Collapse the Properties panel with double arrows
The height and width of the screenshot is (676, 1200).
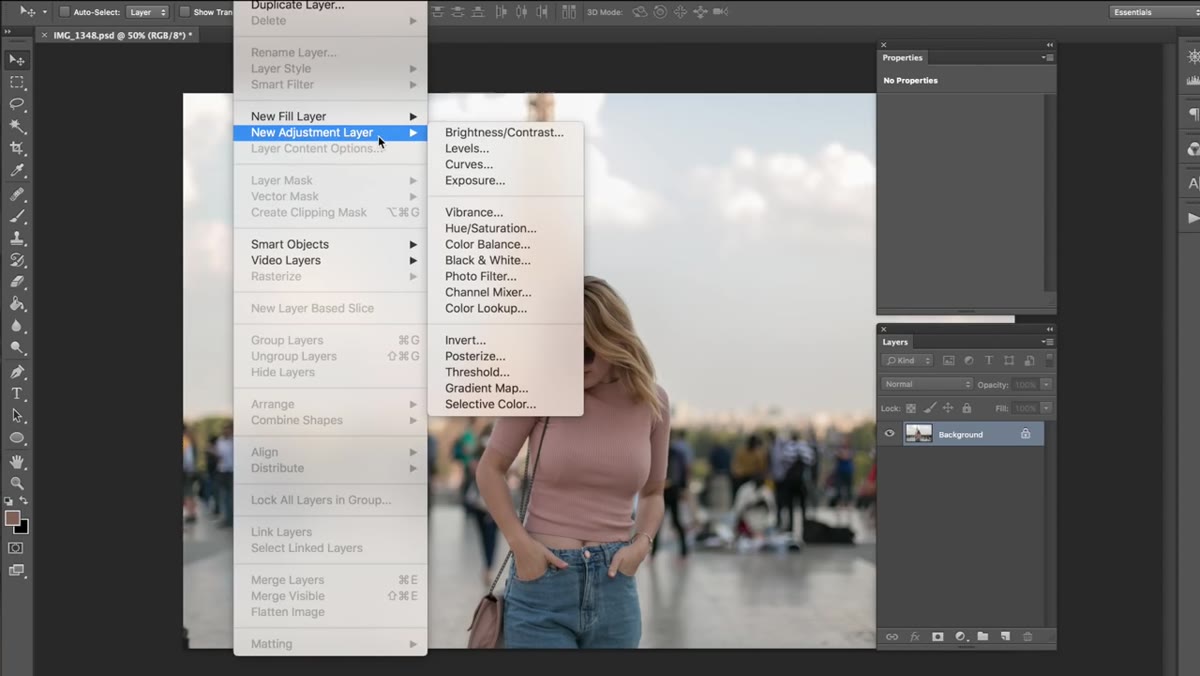1050,45
